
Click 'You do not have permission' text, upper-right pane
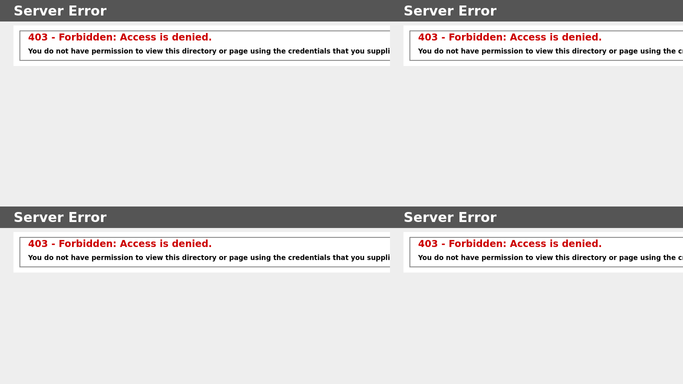pyautogui.click(x=550, y=51)
